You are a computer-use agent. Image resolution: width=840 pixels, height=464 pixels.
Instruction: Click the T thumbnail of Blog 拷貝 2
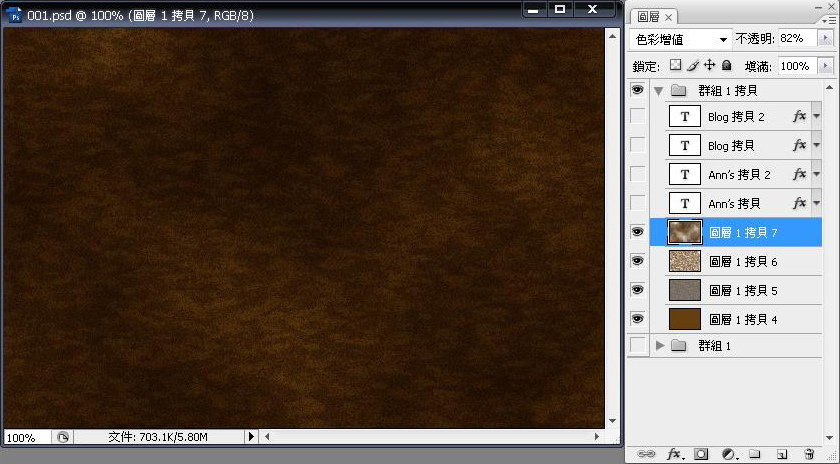[x=685, y=116]
